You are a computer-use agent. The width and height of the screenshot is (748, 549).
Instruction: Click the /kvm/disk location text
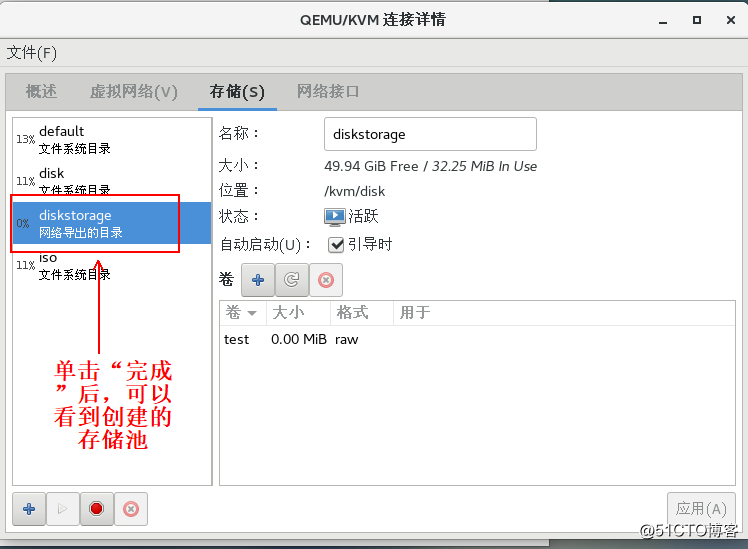[x=354, y=191]
